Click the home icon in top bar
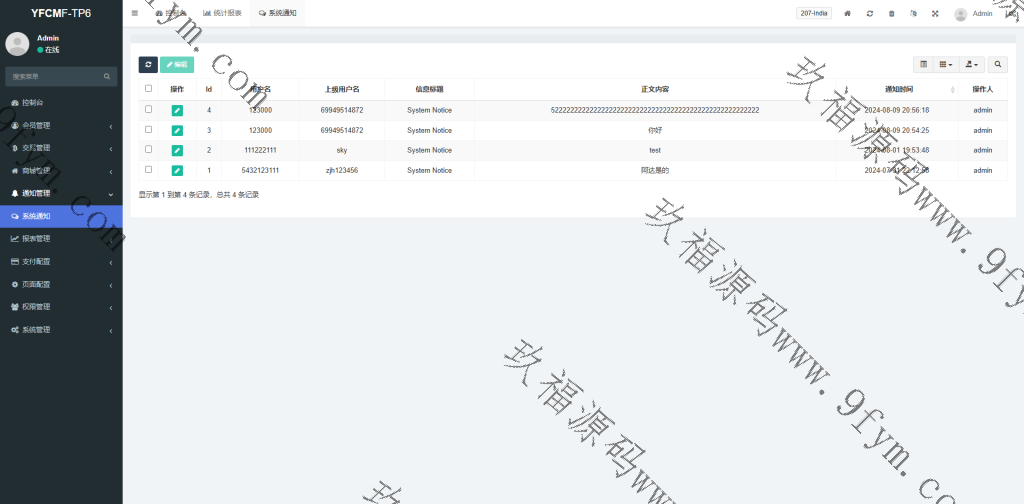Image resolution: width=1024 pixels, height=504 pixels. tap(848, 14)
